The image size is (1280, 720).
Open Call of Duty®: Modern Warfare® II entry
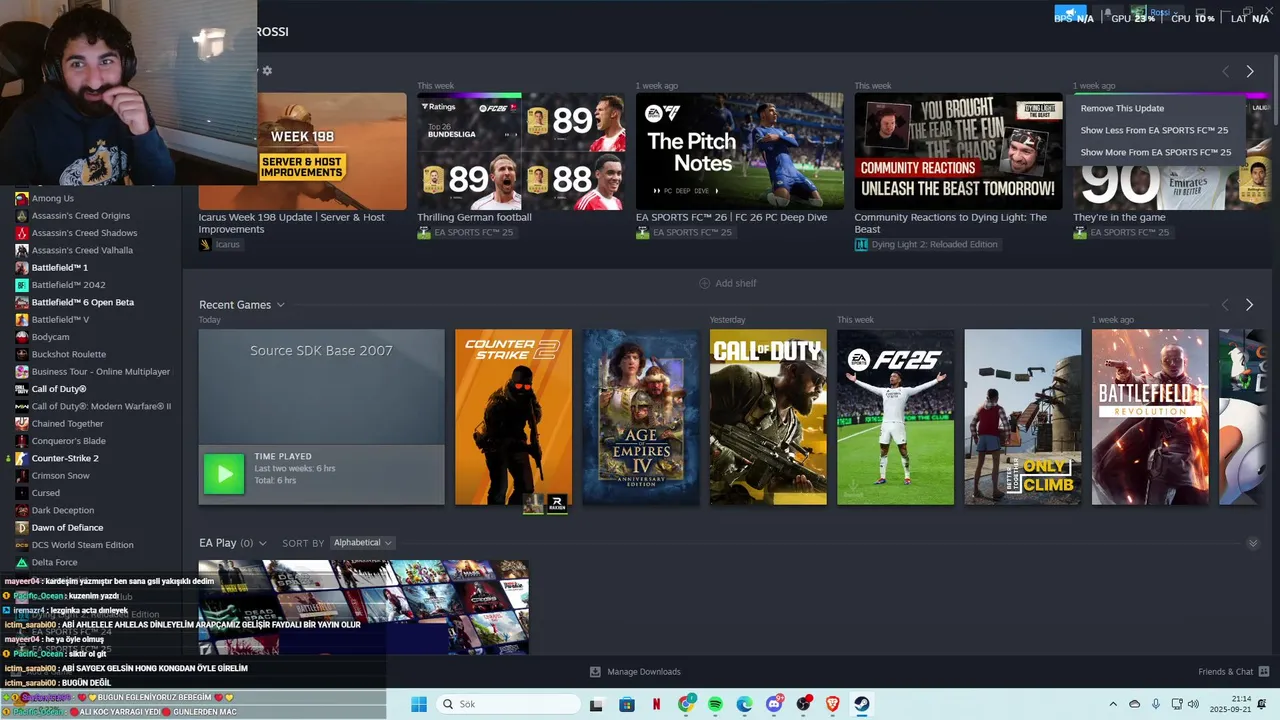click(101, 406)
